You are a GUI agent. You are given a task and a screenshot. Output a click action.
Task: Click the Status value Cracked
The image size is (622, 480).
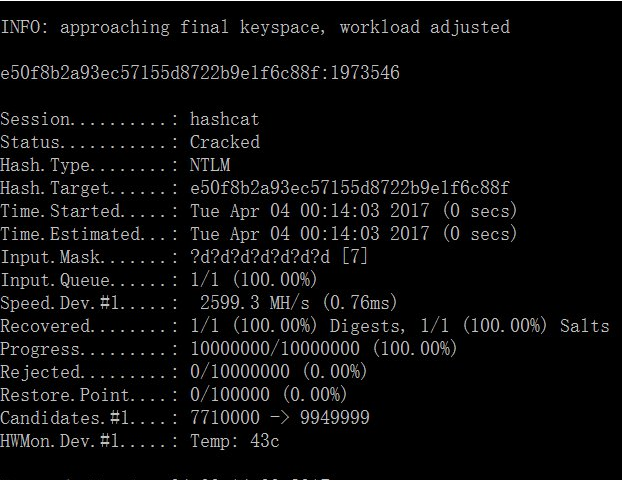pos(225,142)
